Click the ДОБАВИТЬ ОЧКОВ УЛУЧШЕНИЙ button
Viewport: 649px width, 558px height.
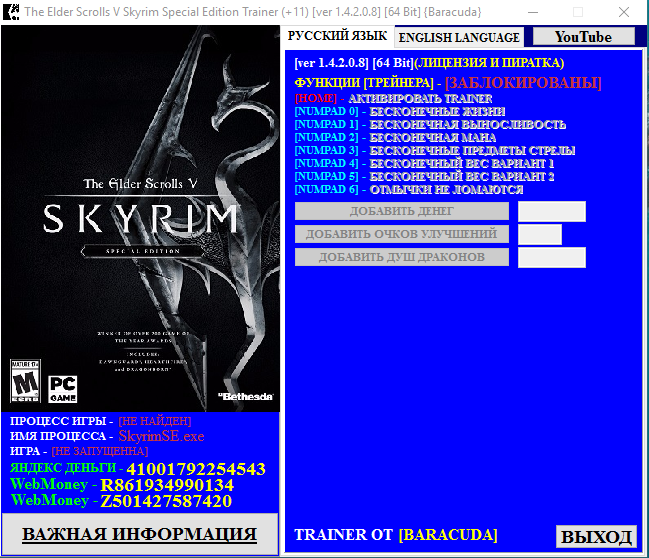point(401,234)
